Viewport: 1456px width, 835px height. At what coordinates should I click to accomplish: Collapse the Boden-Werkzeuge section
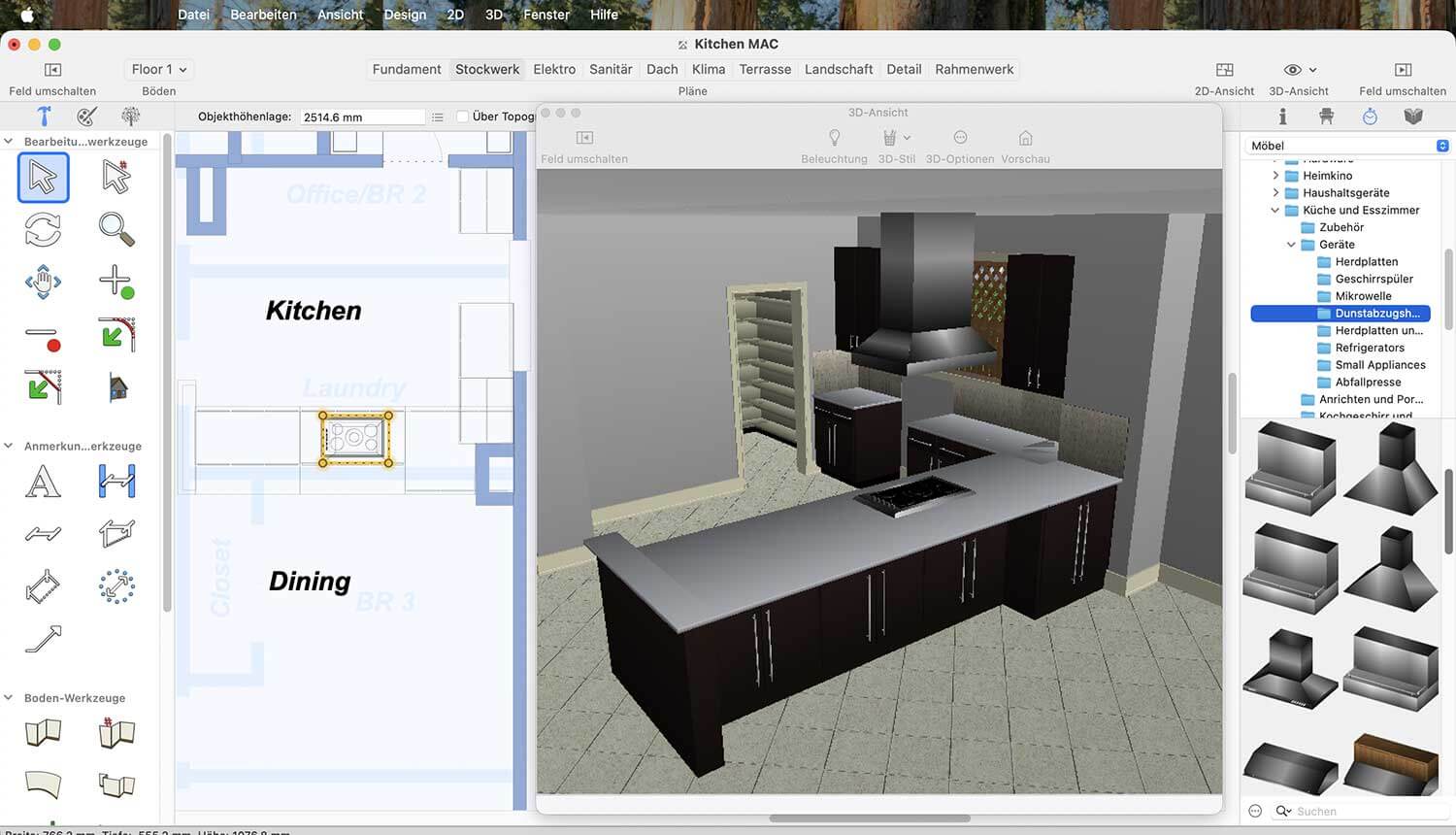point(9,697)
